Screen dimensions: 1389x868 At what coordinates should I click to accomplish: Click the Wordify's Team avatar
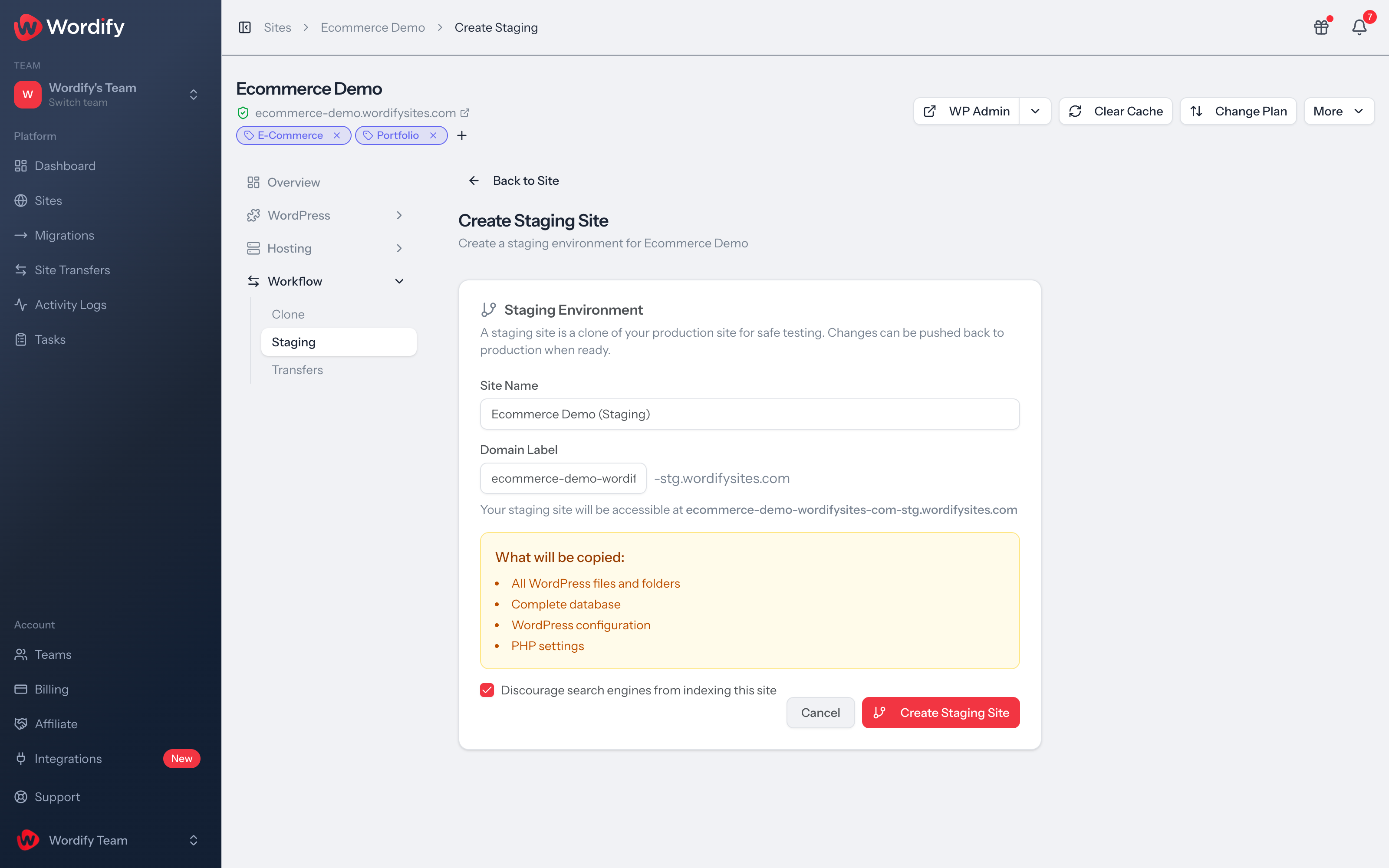(27, 95)
